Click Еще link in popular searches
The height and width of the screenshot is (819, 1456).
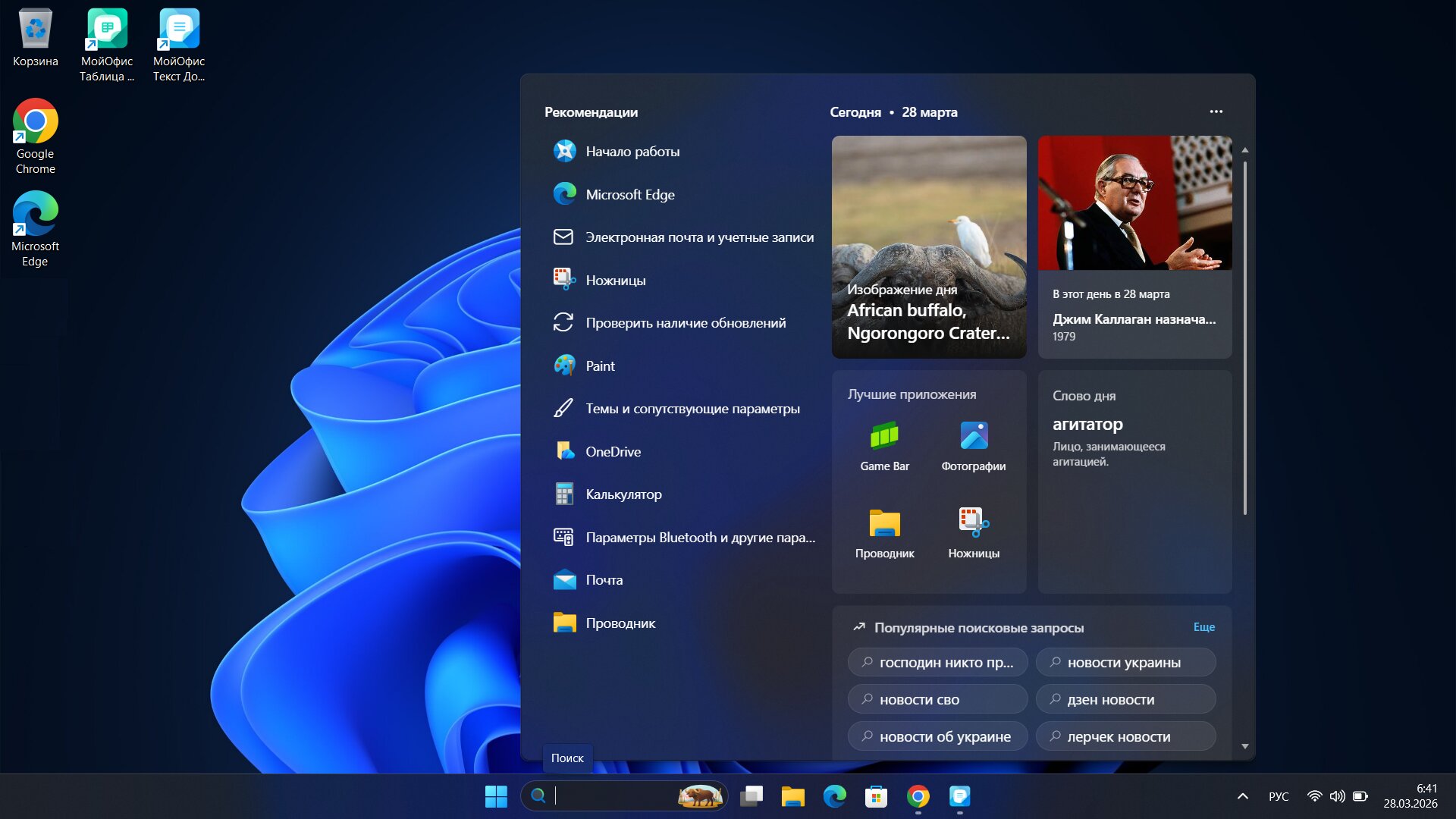1203,627
